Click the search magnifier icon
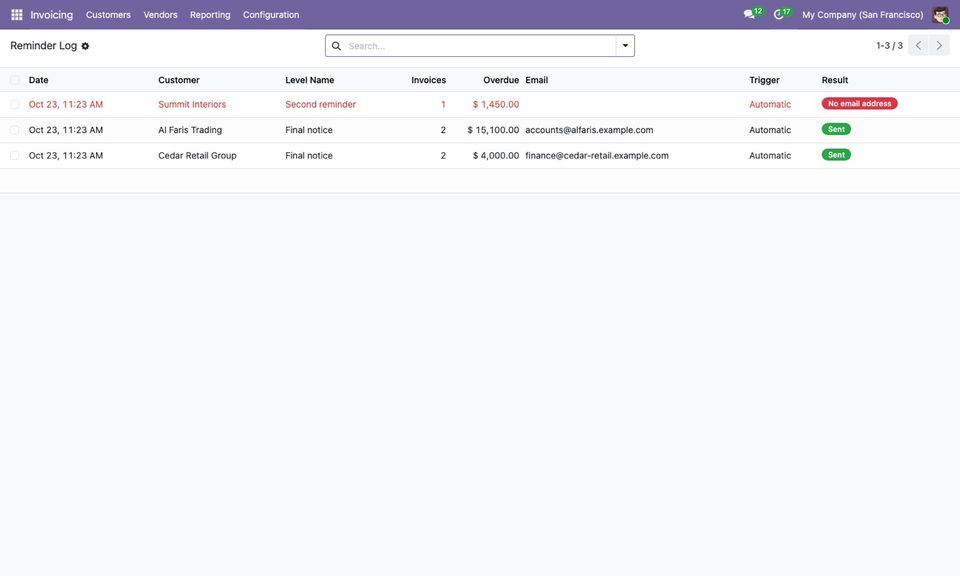The width and height of the screenshot is (960, 576). click(336, 46)
